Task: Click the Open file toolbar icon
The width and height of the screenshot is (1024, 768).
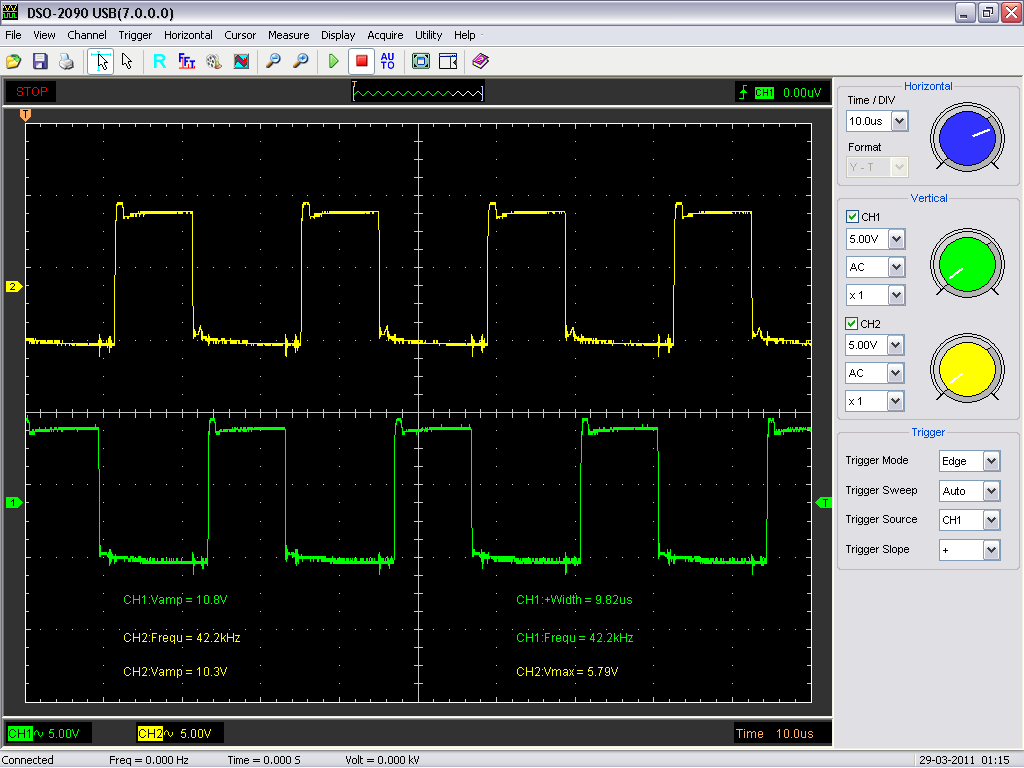Action: [14, 61]
